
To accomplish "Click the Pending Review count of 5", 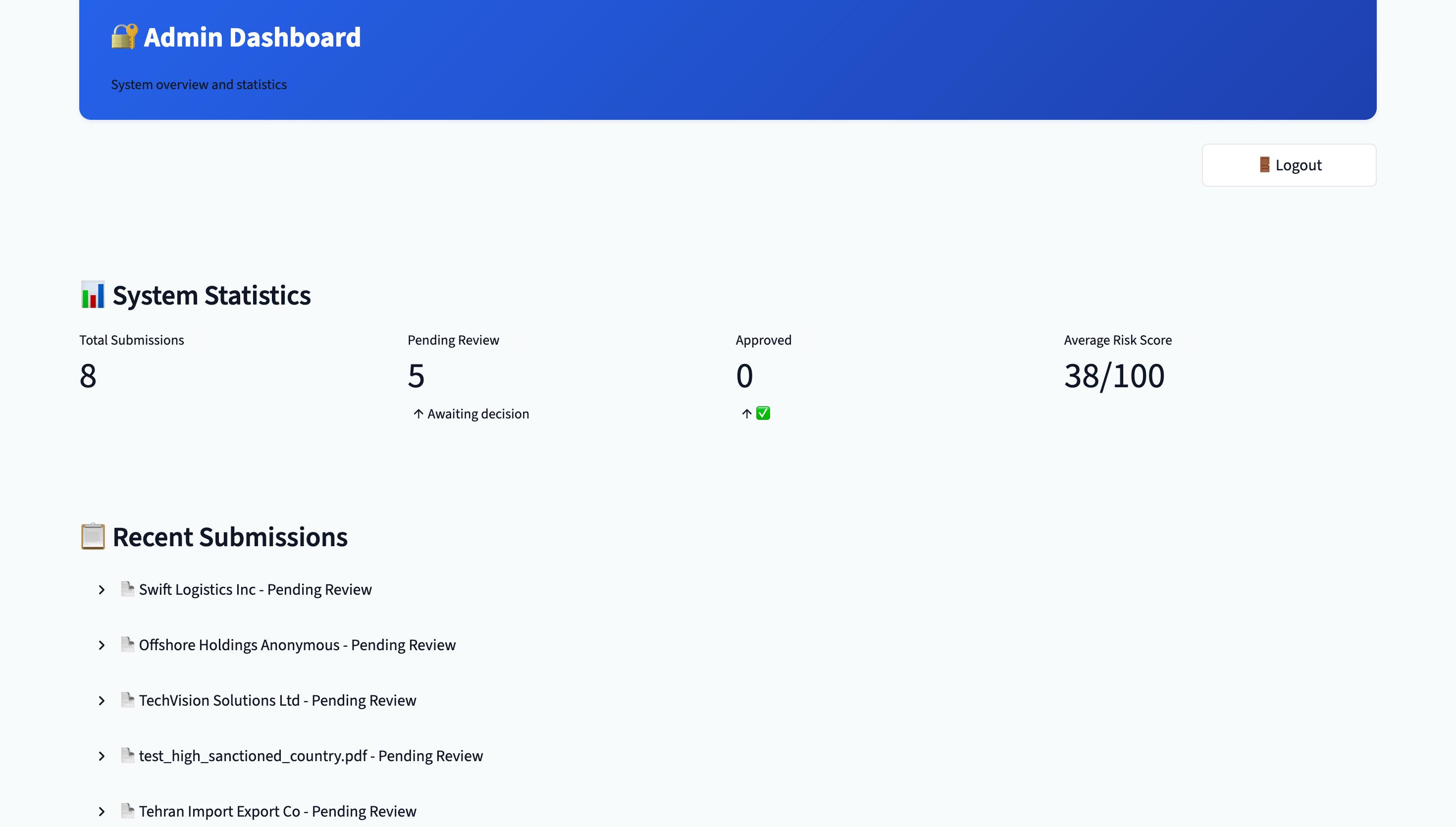I will [x=416, y=376].
